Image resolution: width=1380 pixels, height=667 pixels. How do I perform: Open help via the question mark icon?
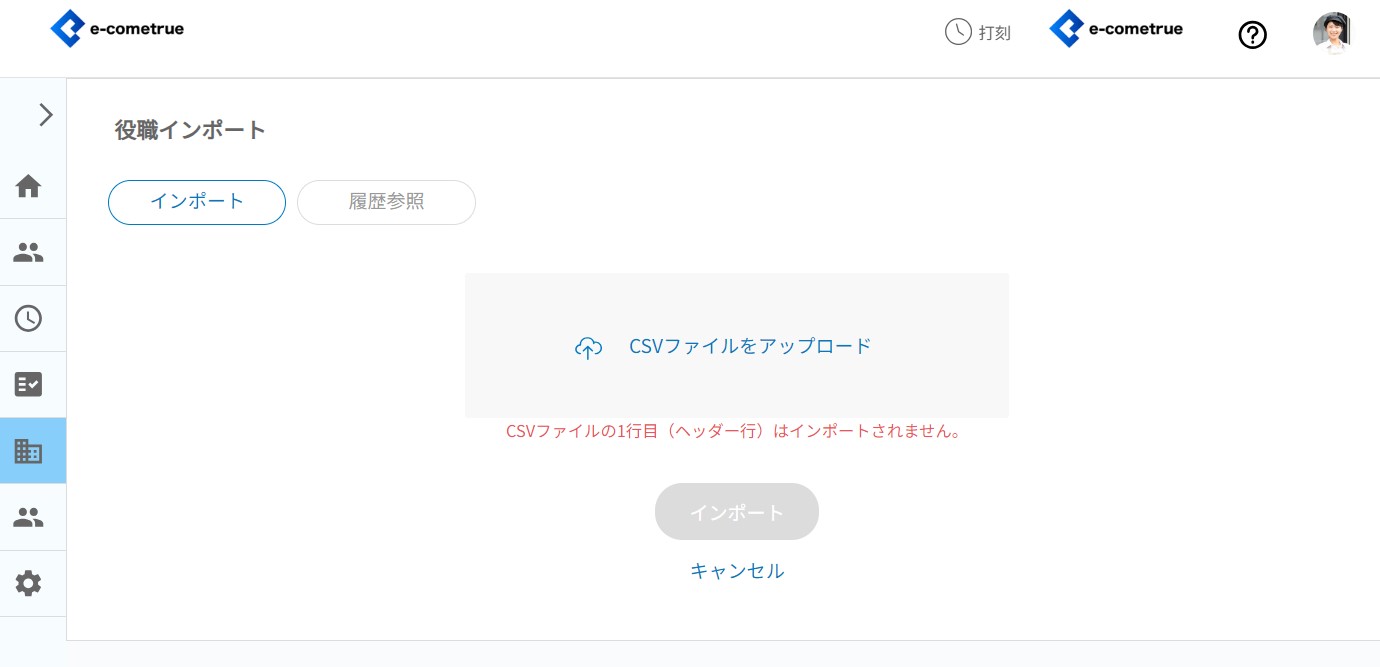[1252, 35]
